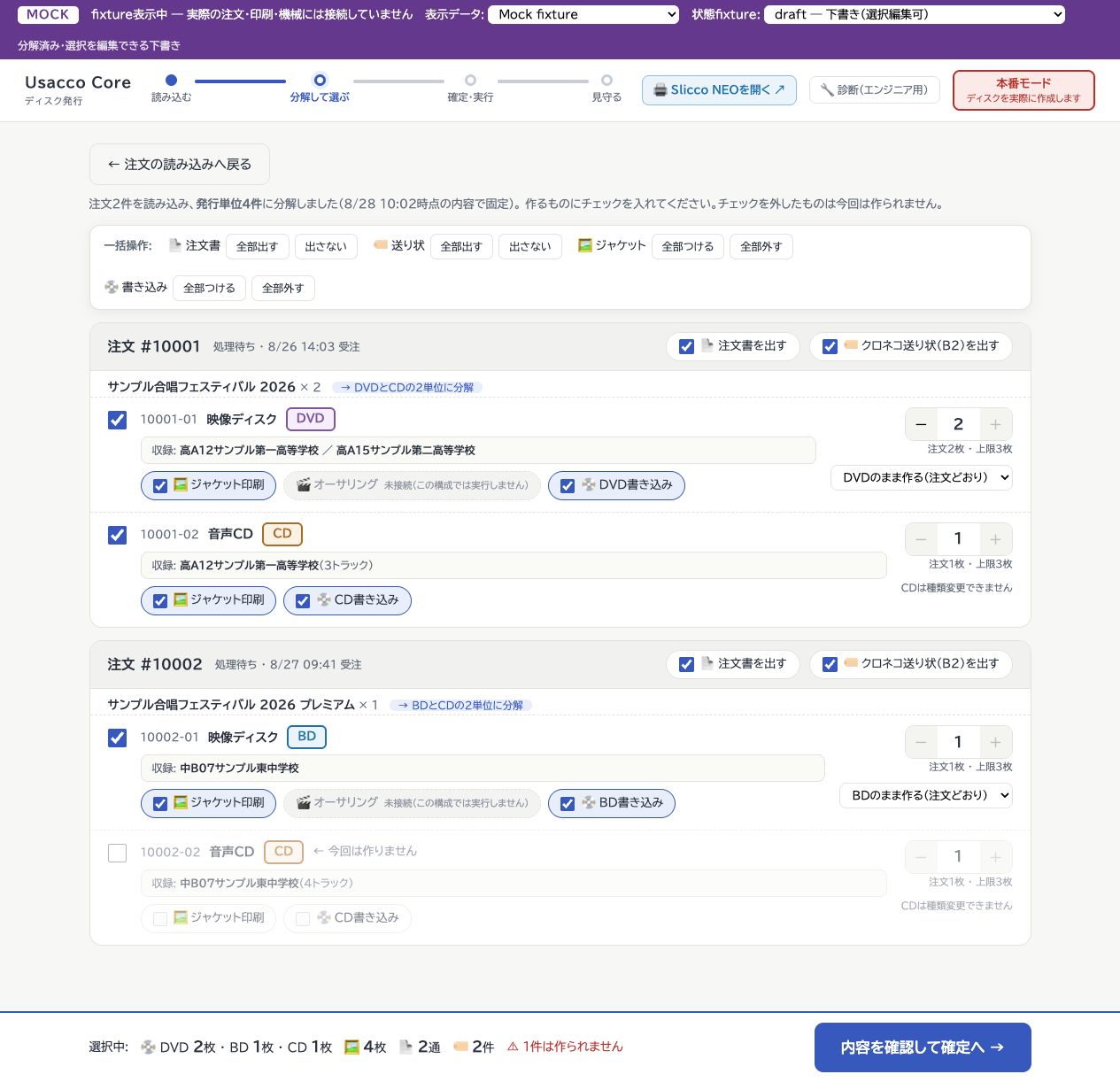
Task: Click 出さない for 送り状 bulk action
Action: pos(530,246)
